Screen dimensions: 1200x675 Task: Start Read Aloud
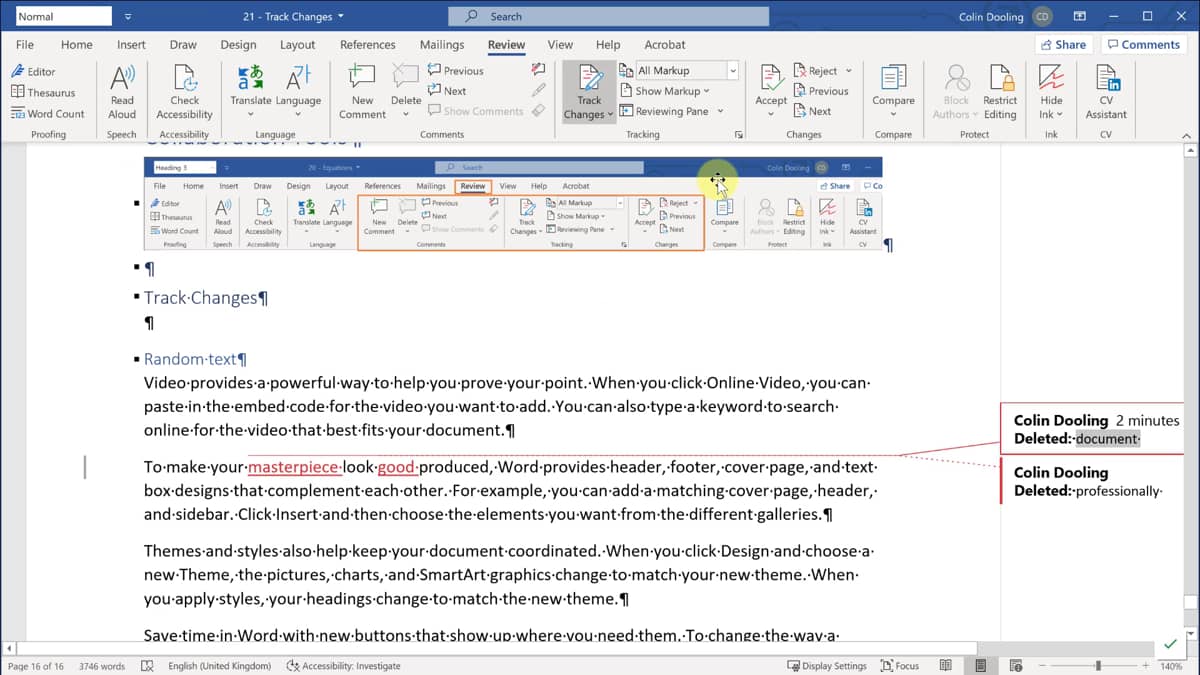[122, 92]
